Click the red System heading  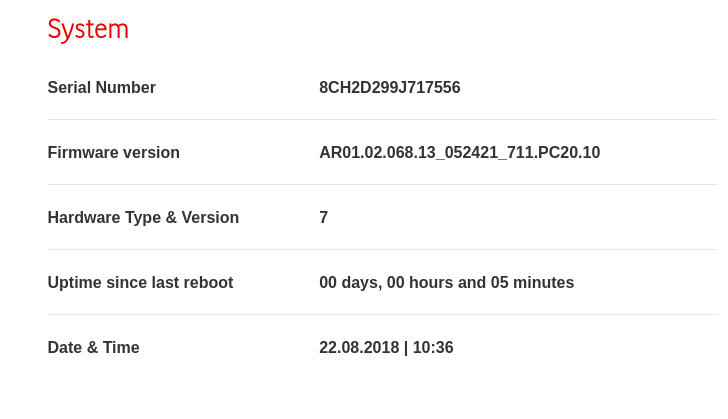(88, 30)
